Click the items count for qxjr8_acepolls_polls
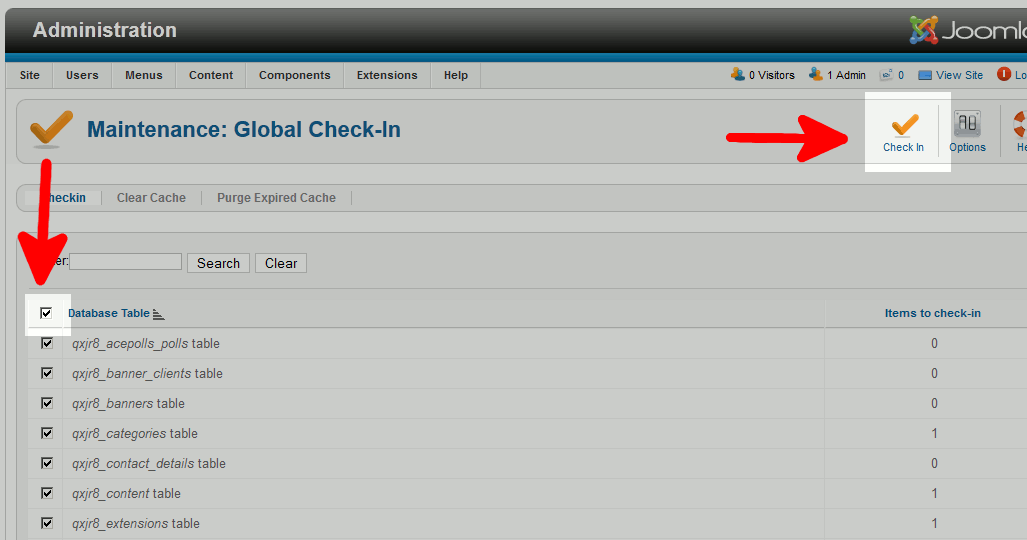 tap(935, 343)
